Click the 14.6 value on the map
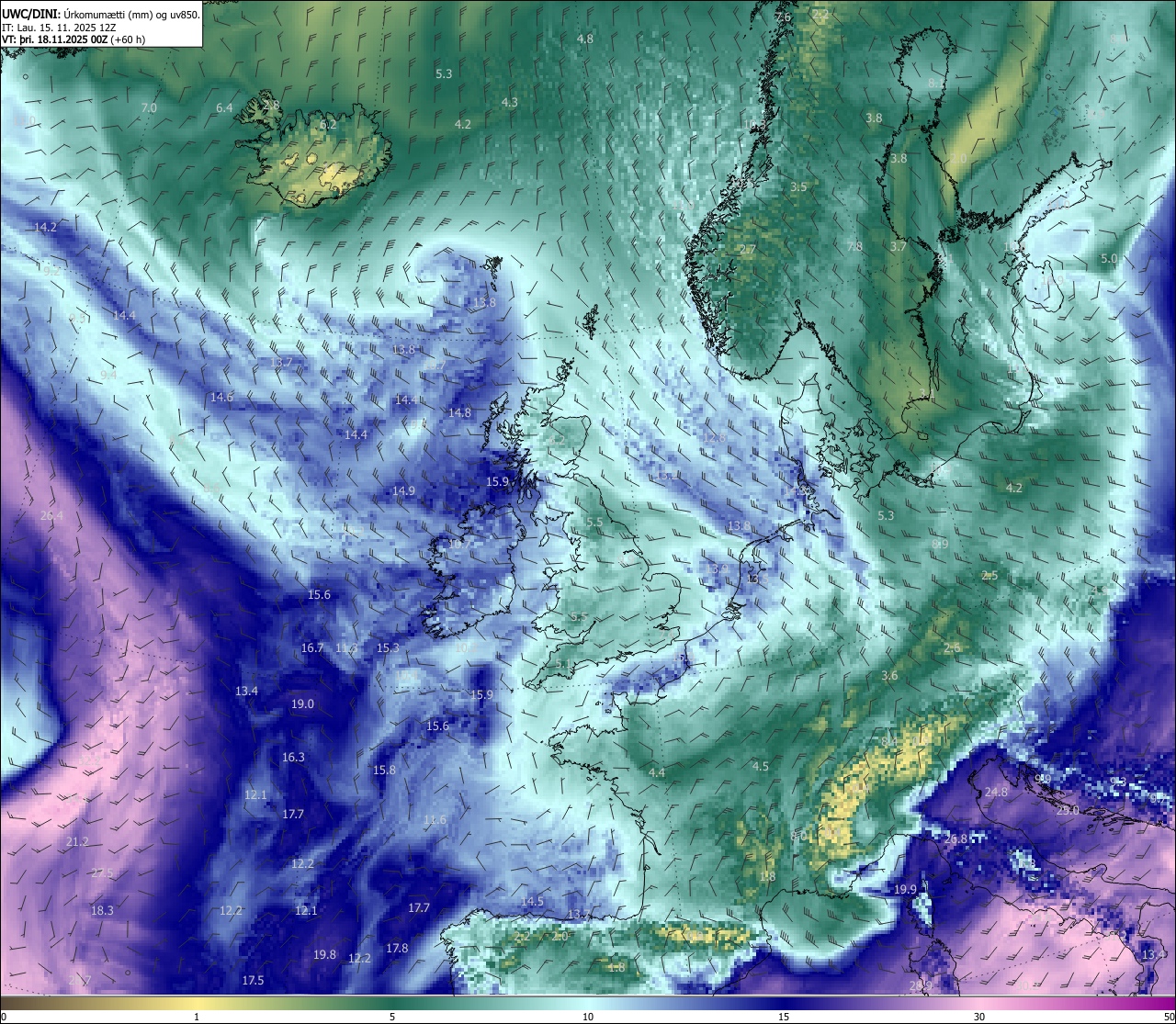This screenshot has width=1176, height=1024. 221,398
